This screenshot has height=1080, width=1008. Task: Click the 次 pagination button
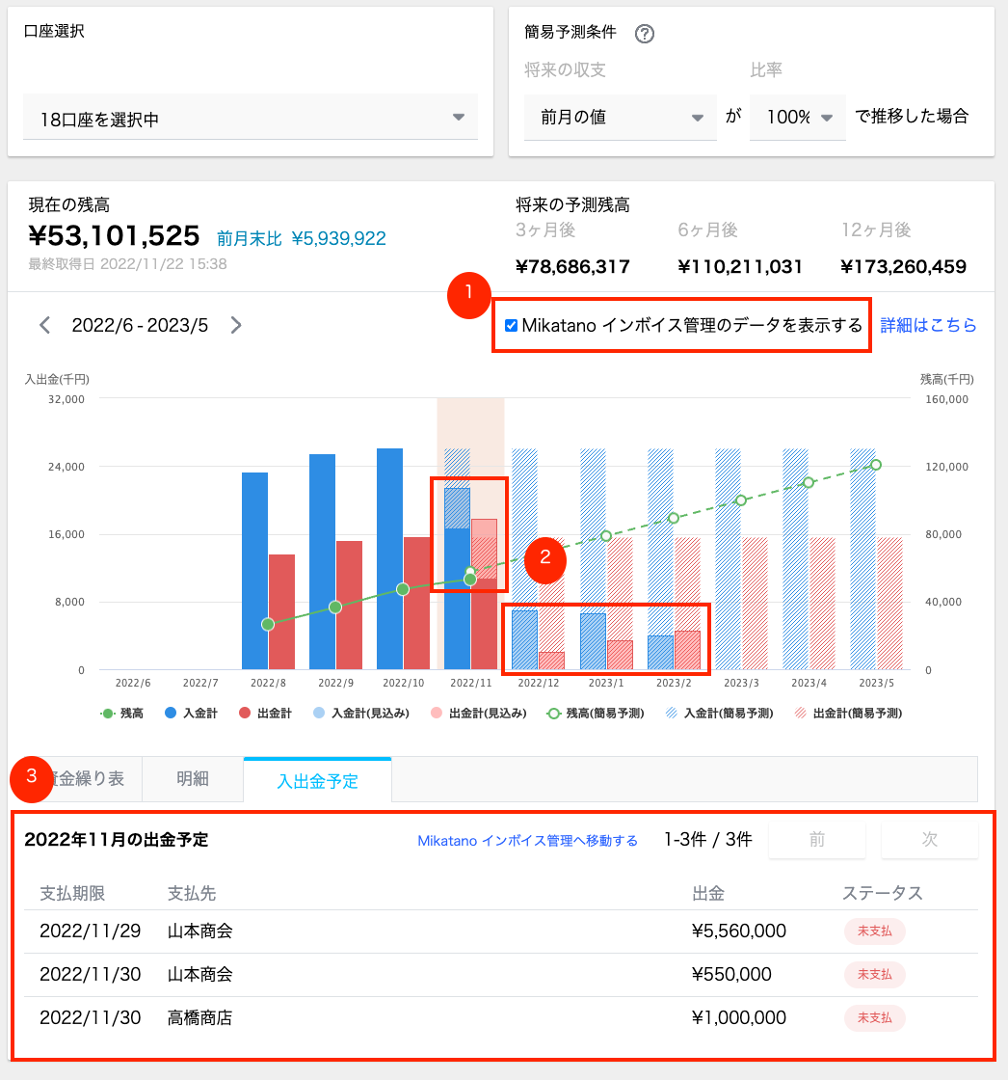pyautogui.click(x=929, y=839)
